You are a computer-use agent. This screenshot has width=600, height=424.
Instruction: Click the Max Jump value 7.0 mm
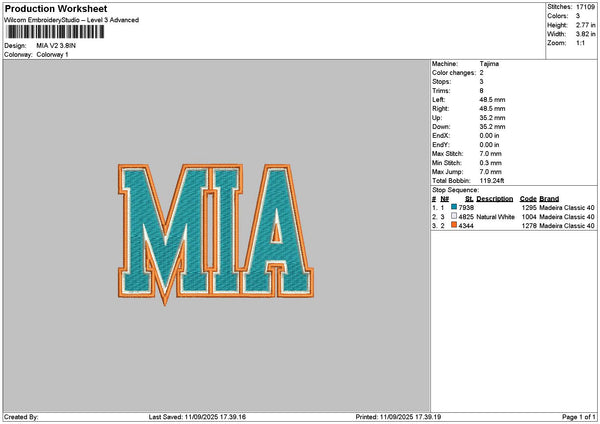[x=490, y=172]
